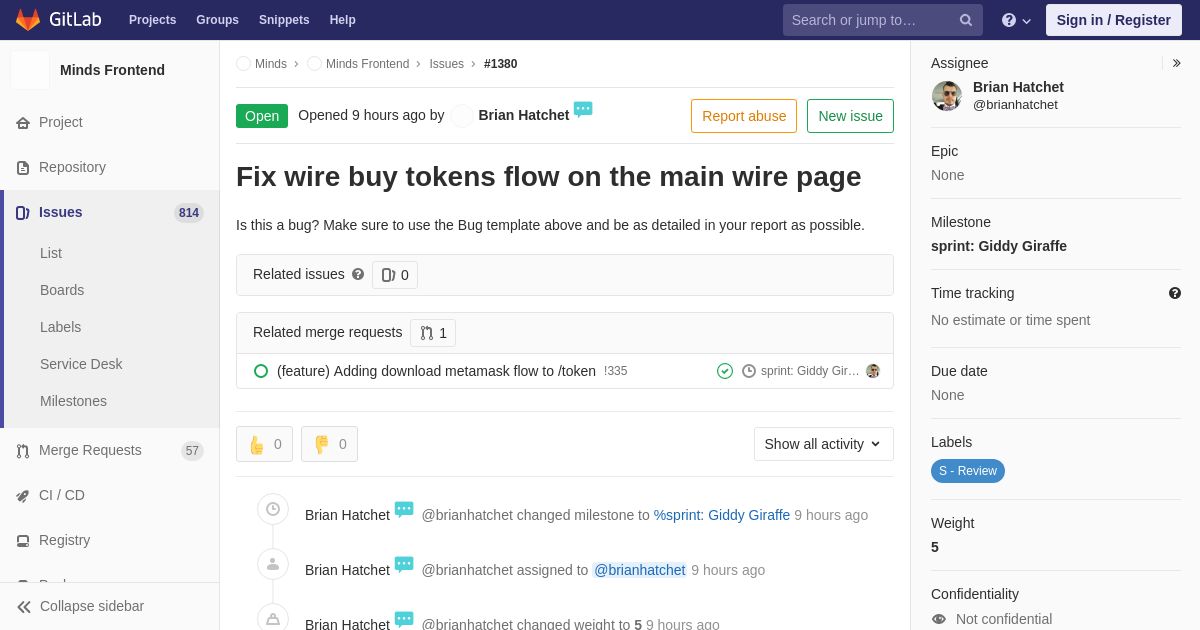Click the Minds Frontend project avatar

[x=30, y=70]
